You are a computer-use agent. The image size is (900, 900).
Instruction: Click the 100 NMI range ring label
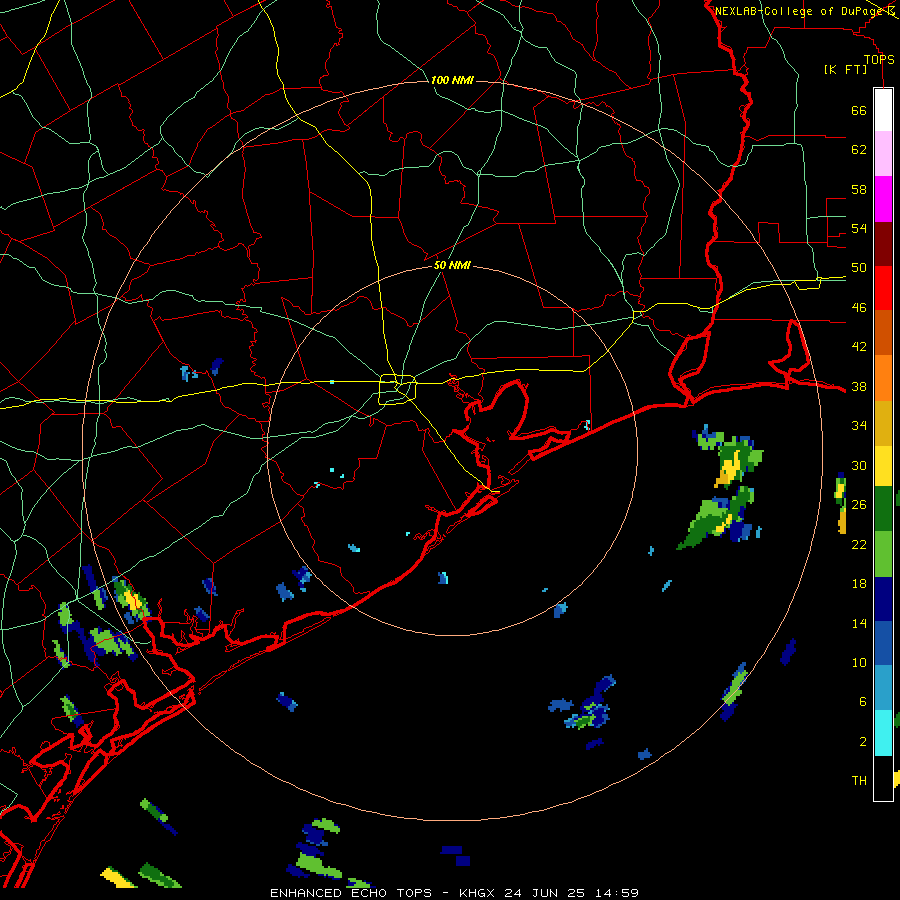tap(452, 80)
